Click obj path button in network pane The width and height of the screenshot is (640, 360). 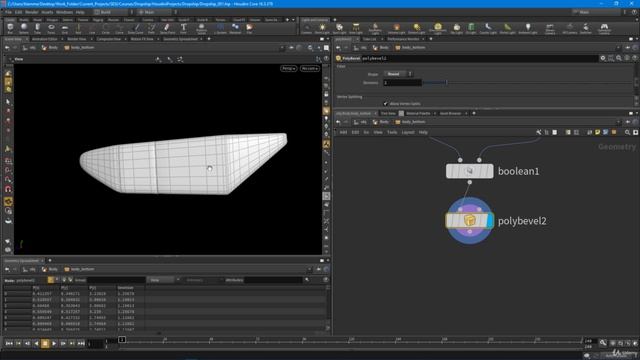coord(360,122)
